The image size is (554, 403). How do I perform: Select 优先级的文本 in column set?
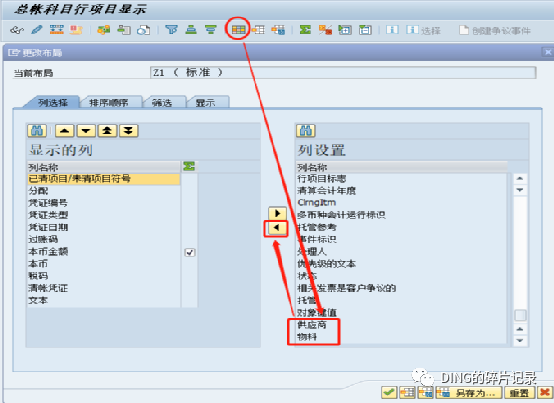coord(402,264)
